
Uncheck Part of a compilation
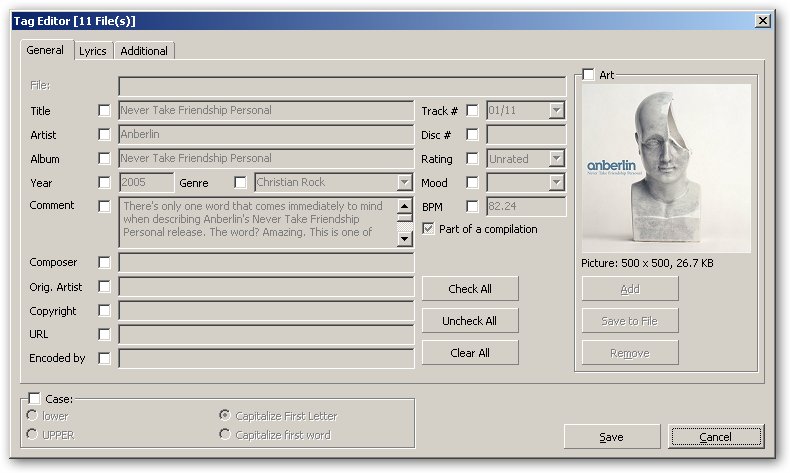pyautogui.click(x=429, y=229)
